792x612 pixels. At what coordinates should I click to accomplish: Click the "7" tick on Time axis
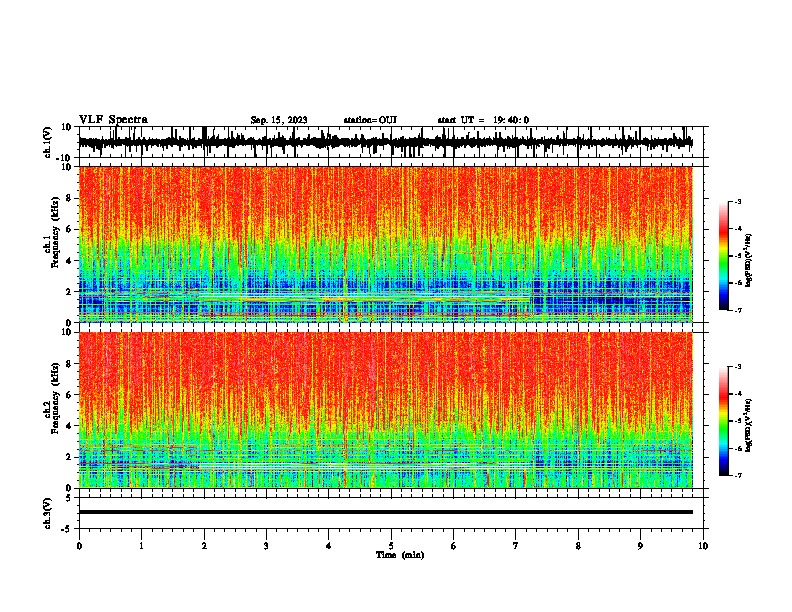(516, 546)
